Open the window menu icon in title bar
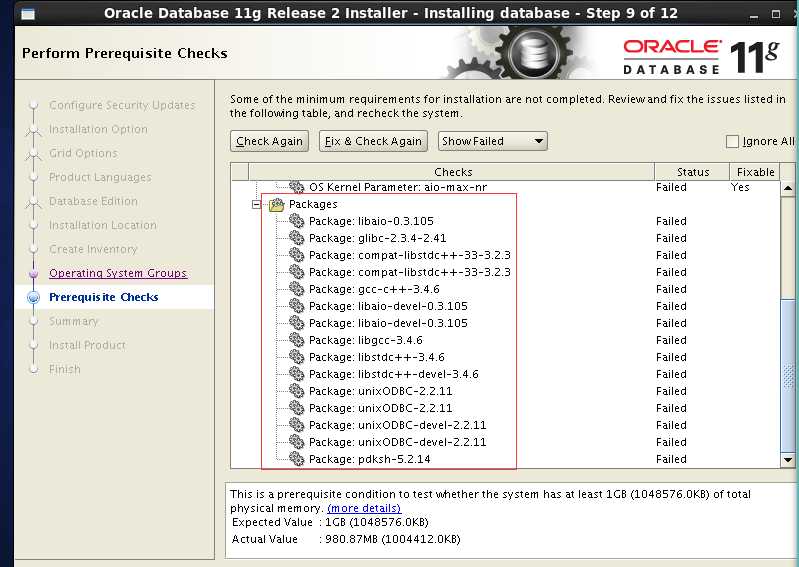Screen dimensions: 799x567 coord(28,14)
